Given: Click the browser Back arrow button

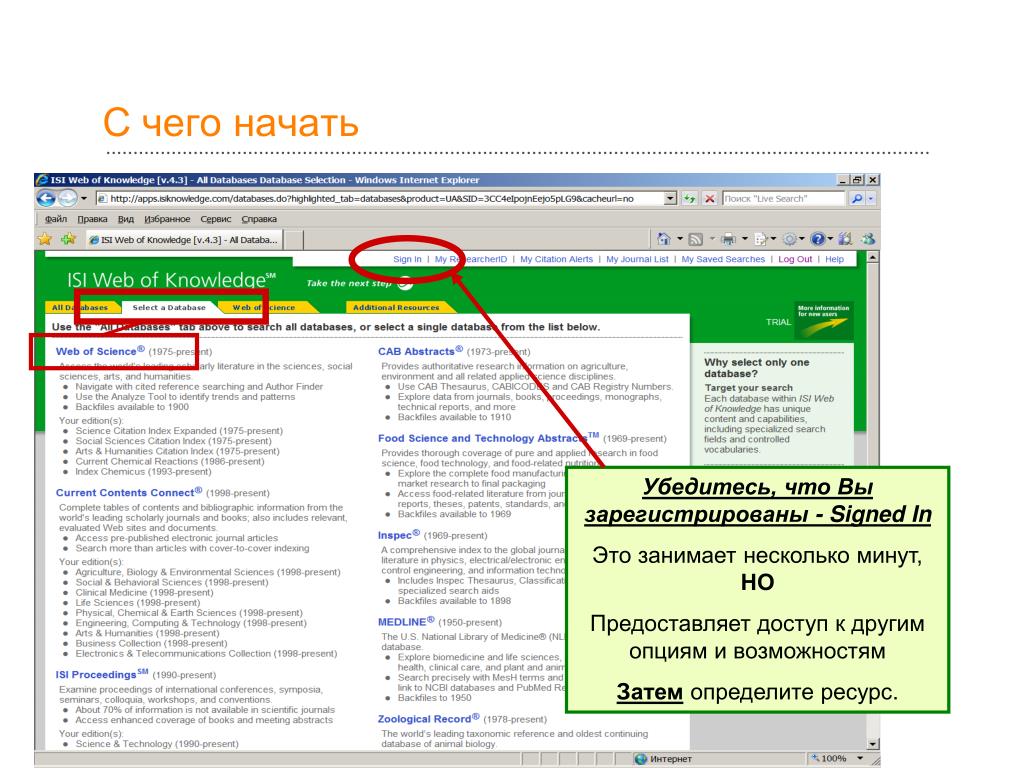Looking at the screenshot, I should click(46, 199).
